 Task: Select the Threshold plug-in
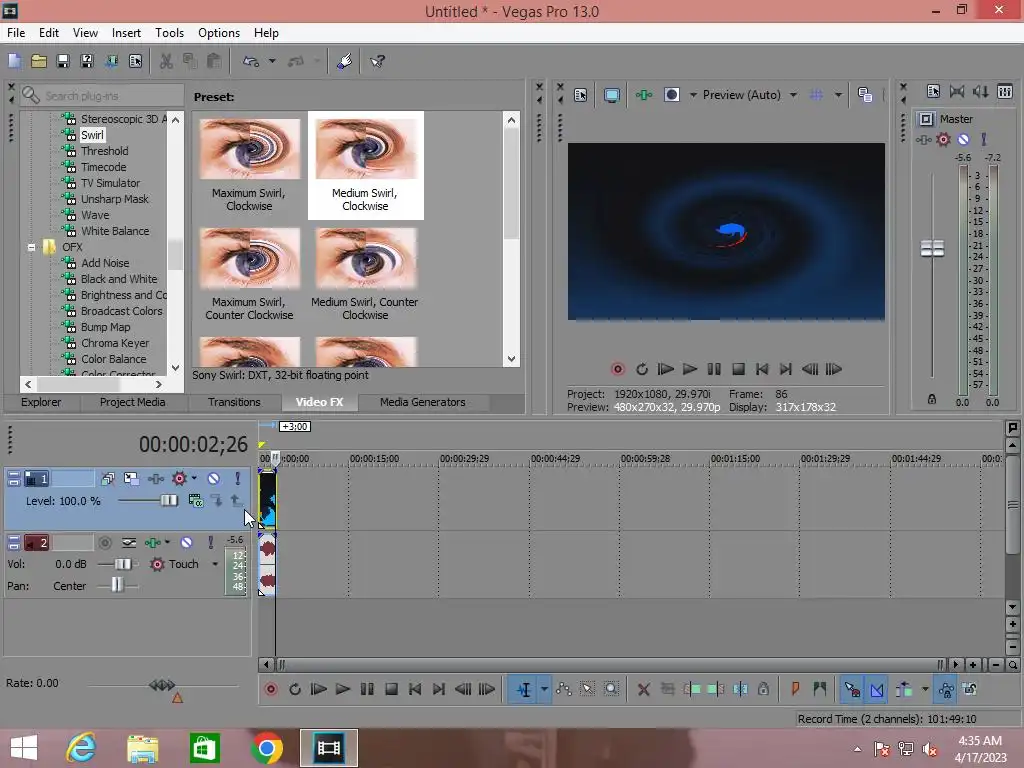104,151
